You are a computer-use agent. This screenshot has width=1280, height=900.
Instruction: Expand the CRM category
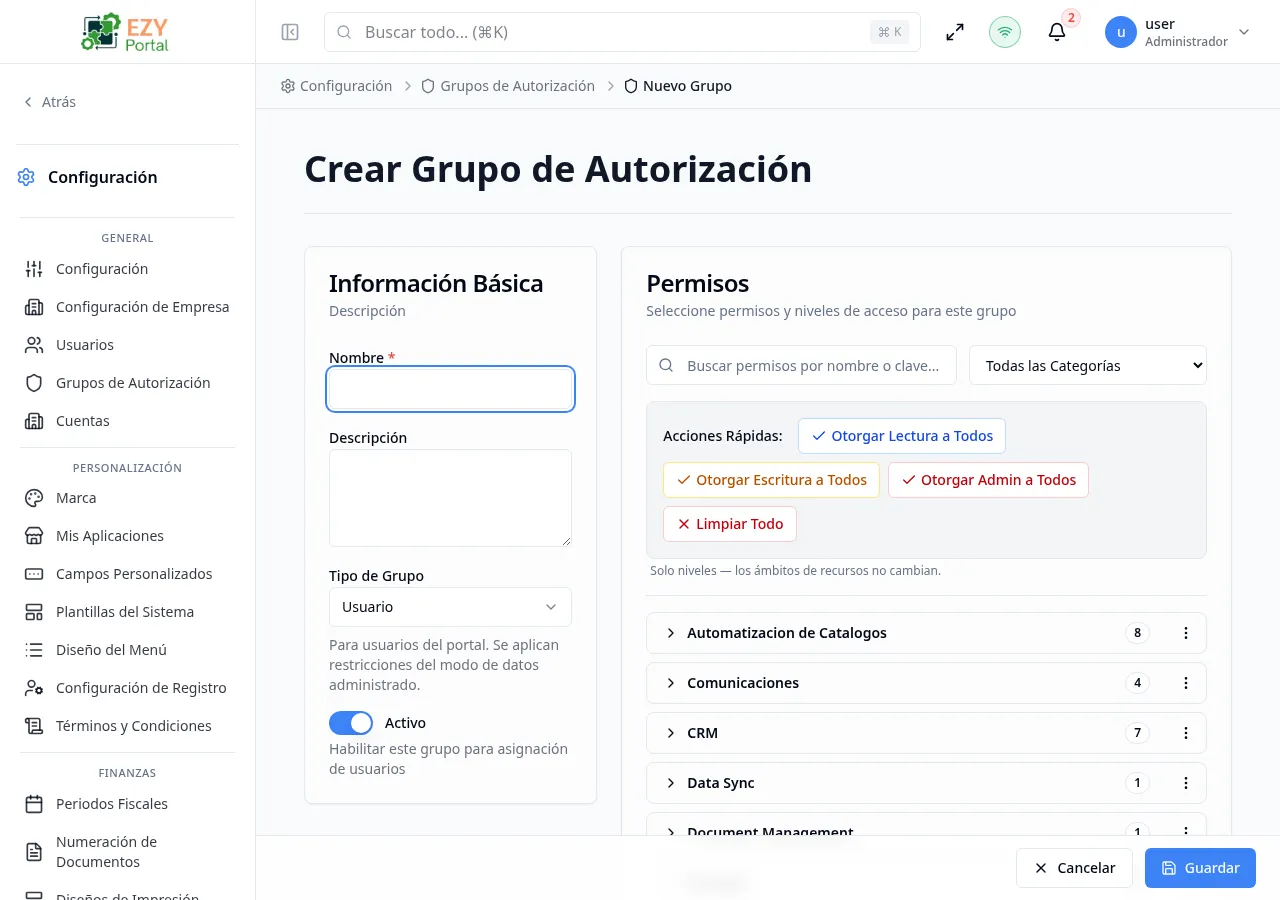point(671,733)
